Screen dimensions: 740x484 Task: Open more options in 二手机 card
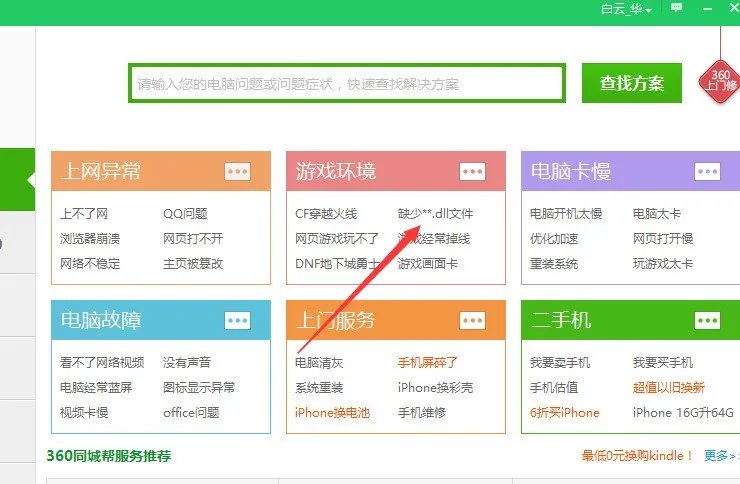(707, 320)
